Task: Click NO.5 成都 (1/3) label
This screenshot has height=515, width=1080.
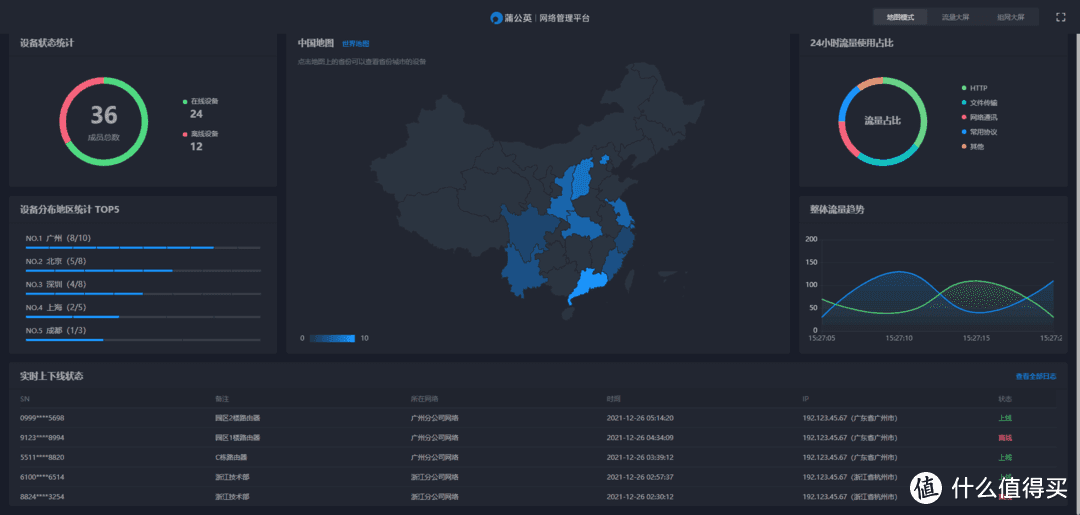Action: [56, 330]
